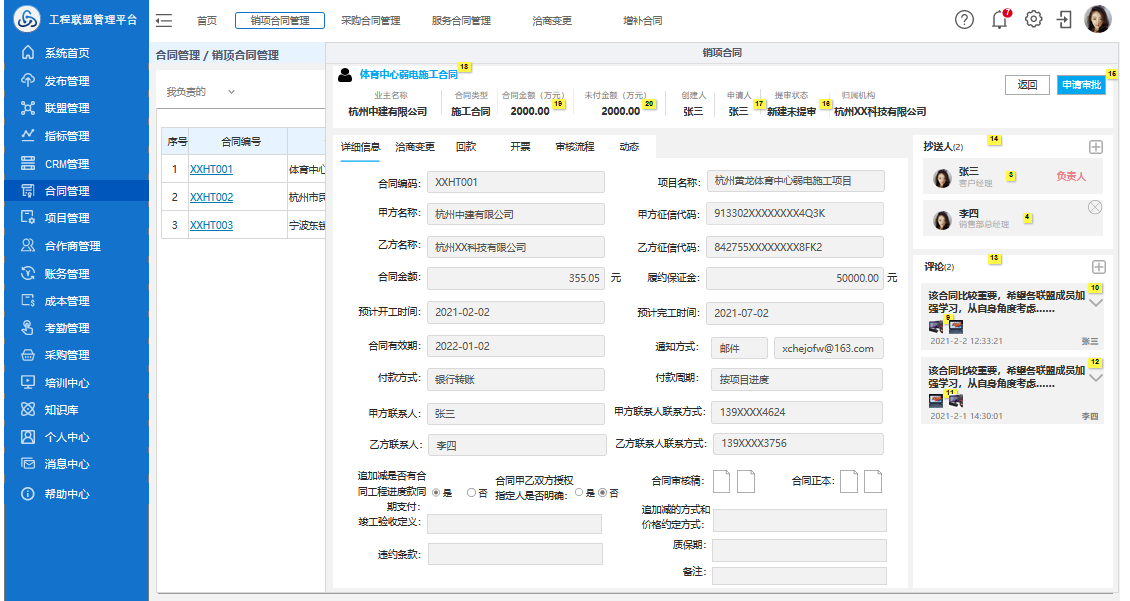Click the 合同编码 field showing XXHT001

click(515, 182)
